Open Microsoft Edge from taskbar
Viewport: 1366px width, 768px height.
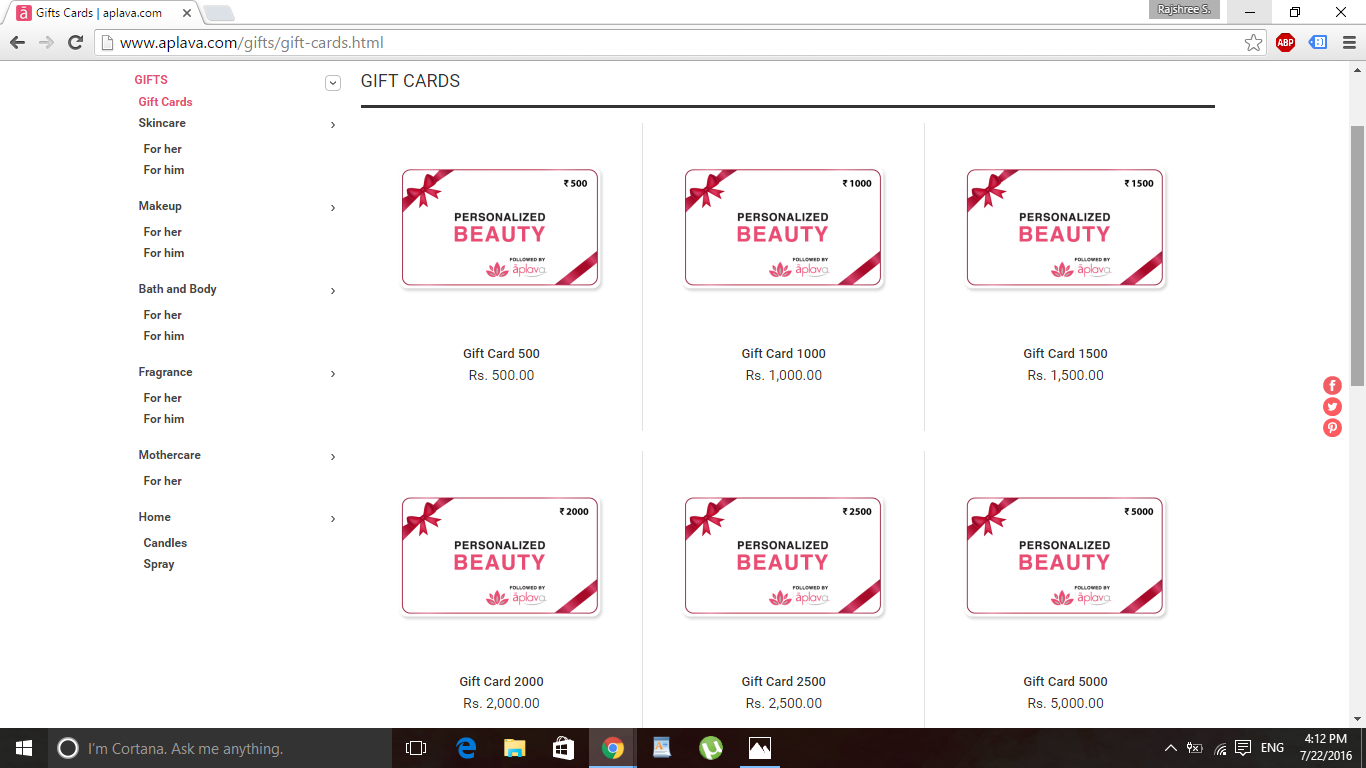[466, 748]
